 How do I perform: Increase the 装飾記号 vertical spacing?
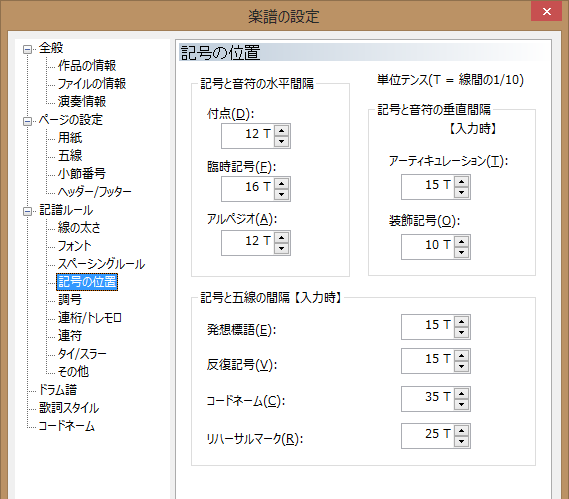coord(462,242)
